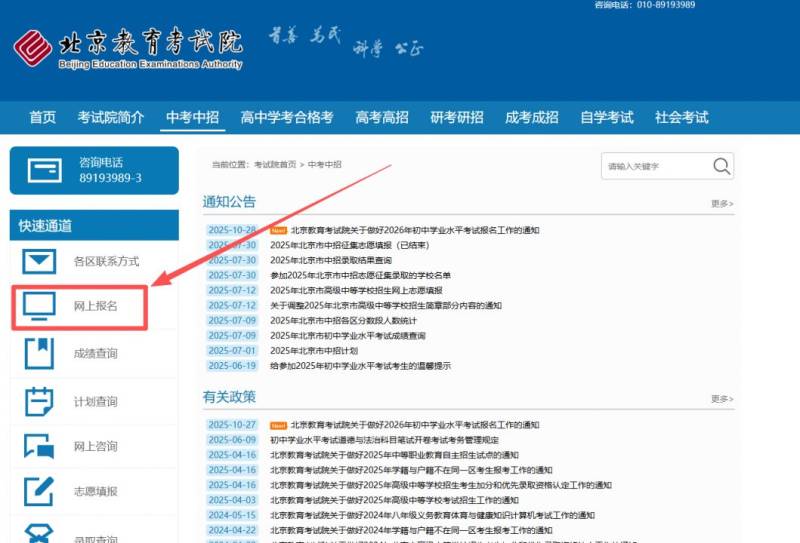
Task: Click the 志愿填报 edit pencil icon
Action: coord(39,491)
